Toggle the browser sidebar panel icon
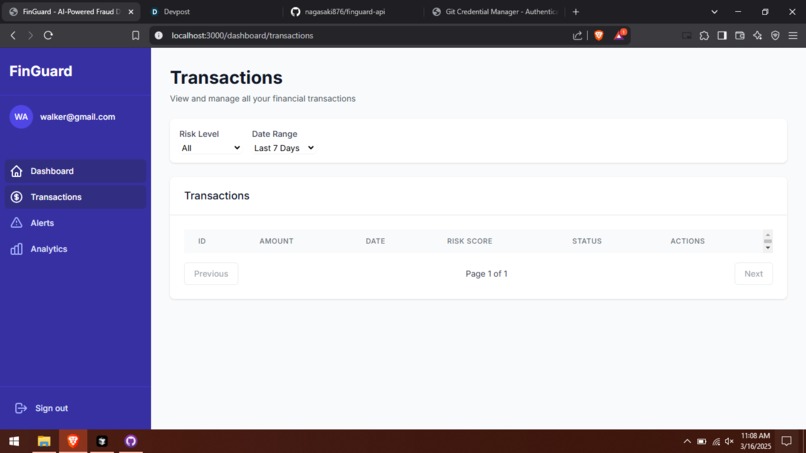The height and width of the screenshot is (453, 806). [722, 35]
